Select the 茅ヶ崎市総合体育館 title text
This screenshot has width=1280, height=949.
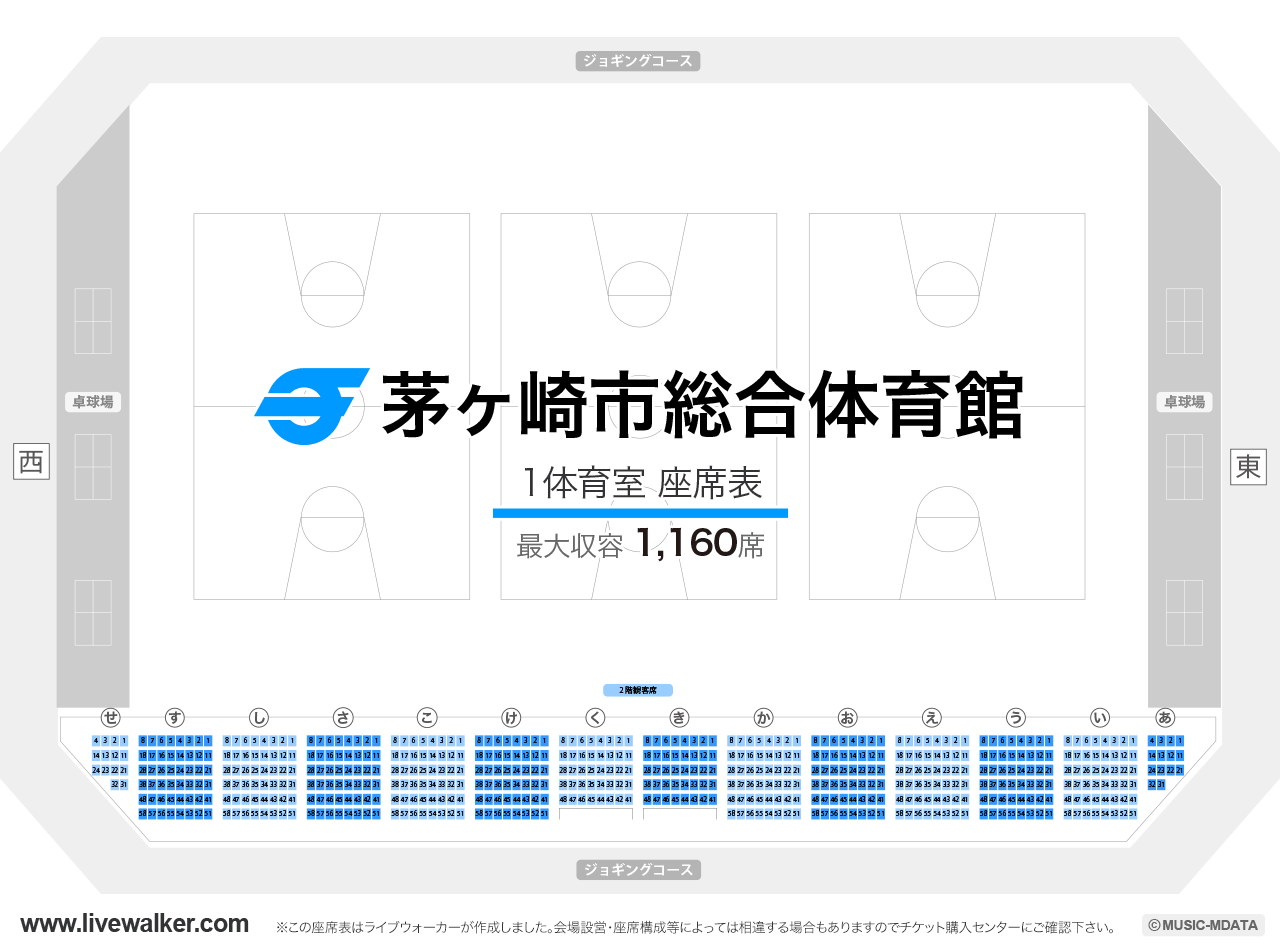click(x=703, y=406)
